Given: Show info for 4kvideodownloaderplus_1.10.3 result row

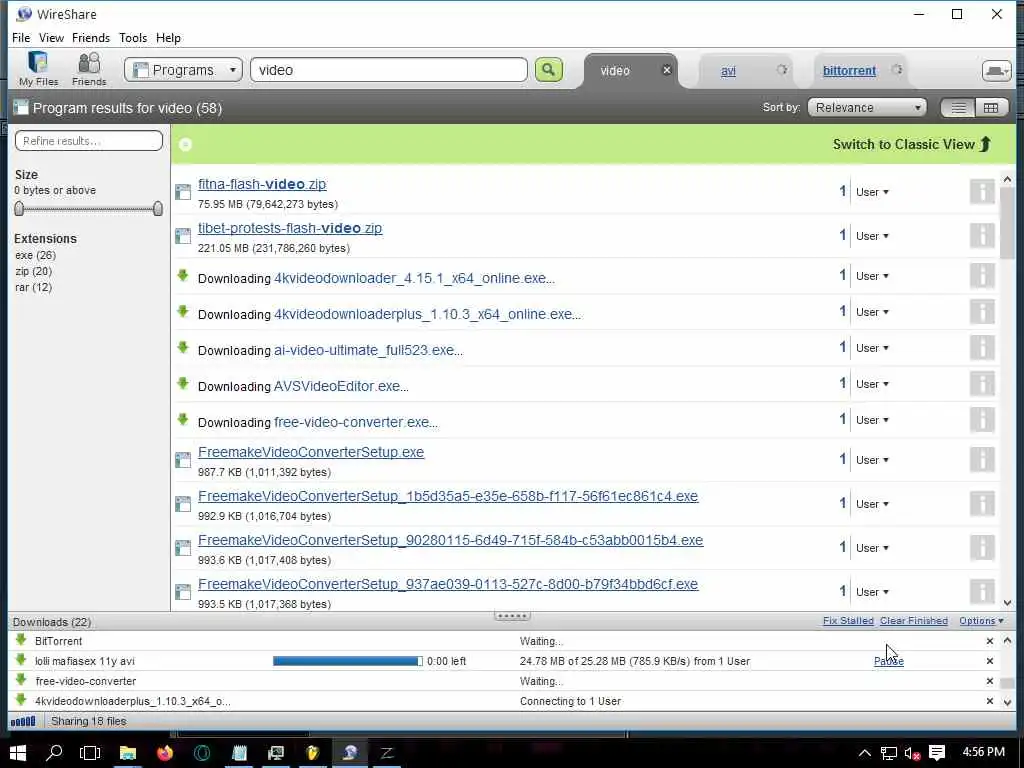Looking at the screenshot, I should coord(982,312).
